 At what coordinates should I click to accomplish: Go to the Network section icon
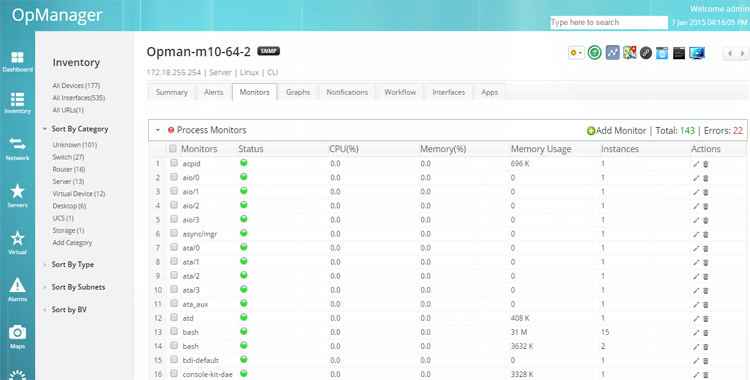(x=17, y=148)
